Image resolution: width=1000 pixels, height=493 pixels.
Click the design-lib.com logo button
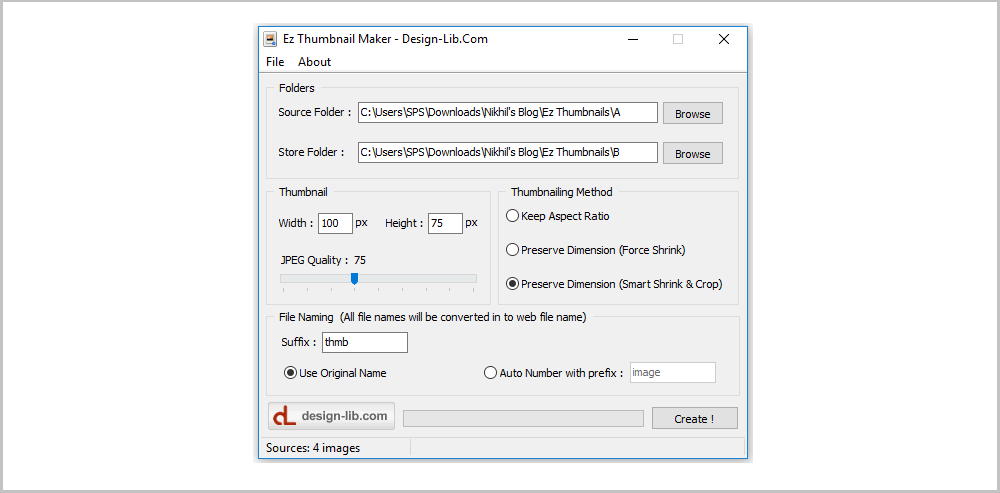click(x=331, y=416)
